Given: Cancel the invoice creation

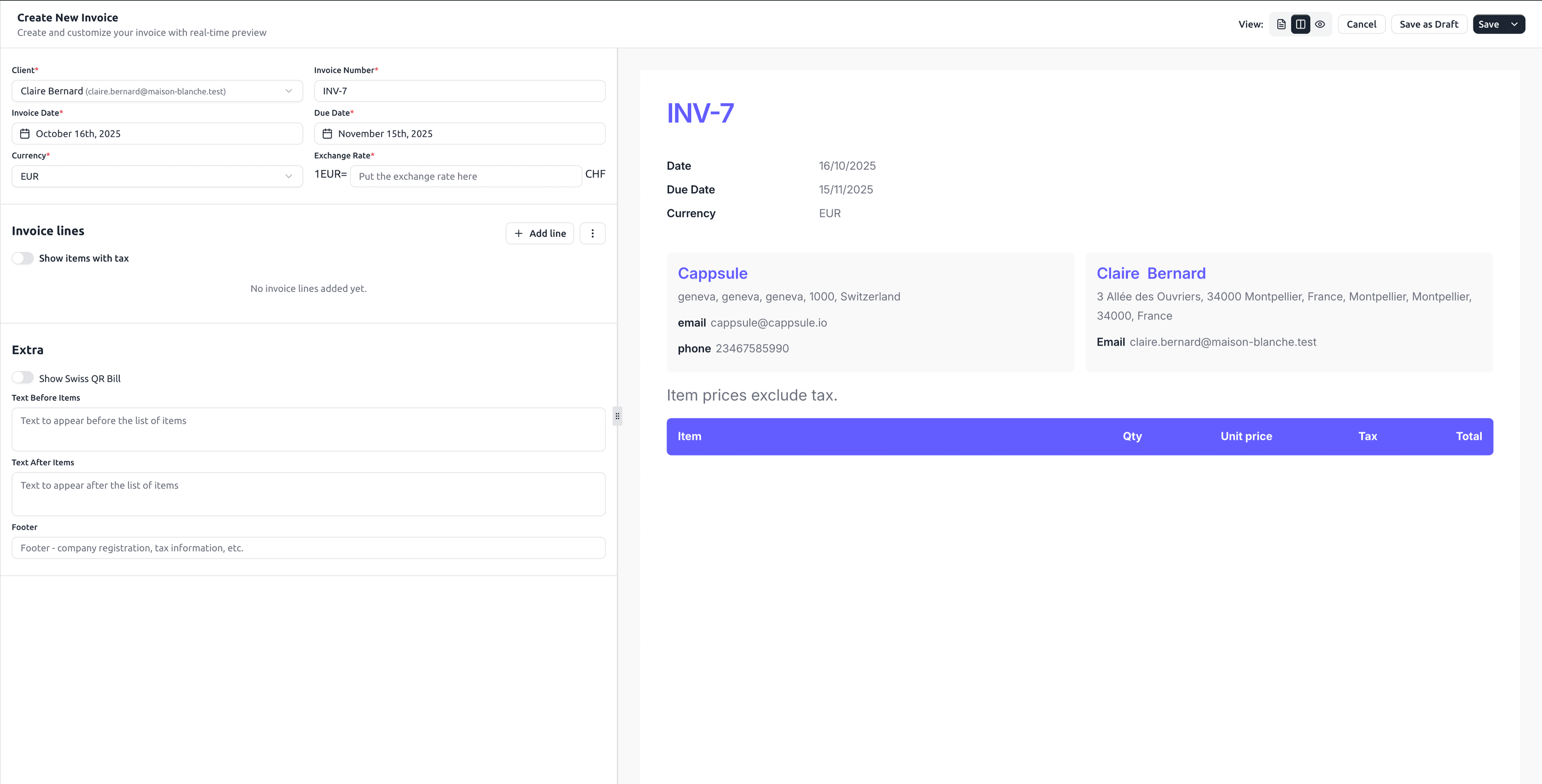Looking at the screenshot, I should pos(1362,24).
